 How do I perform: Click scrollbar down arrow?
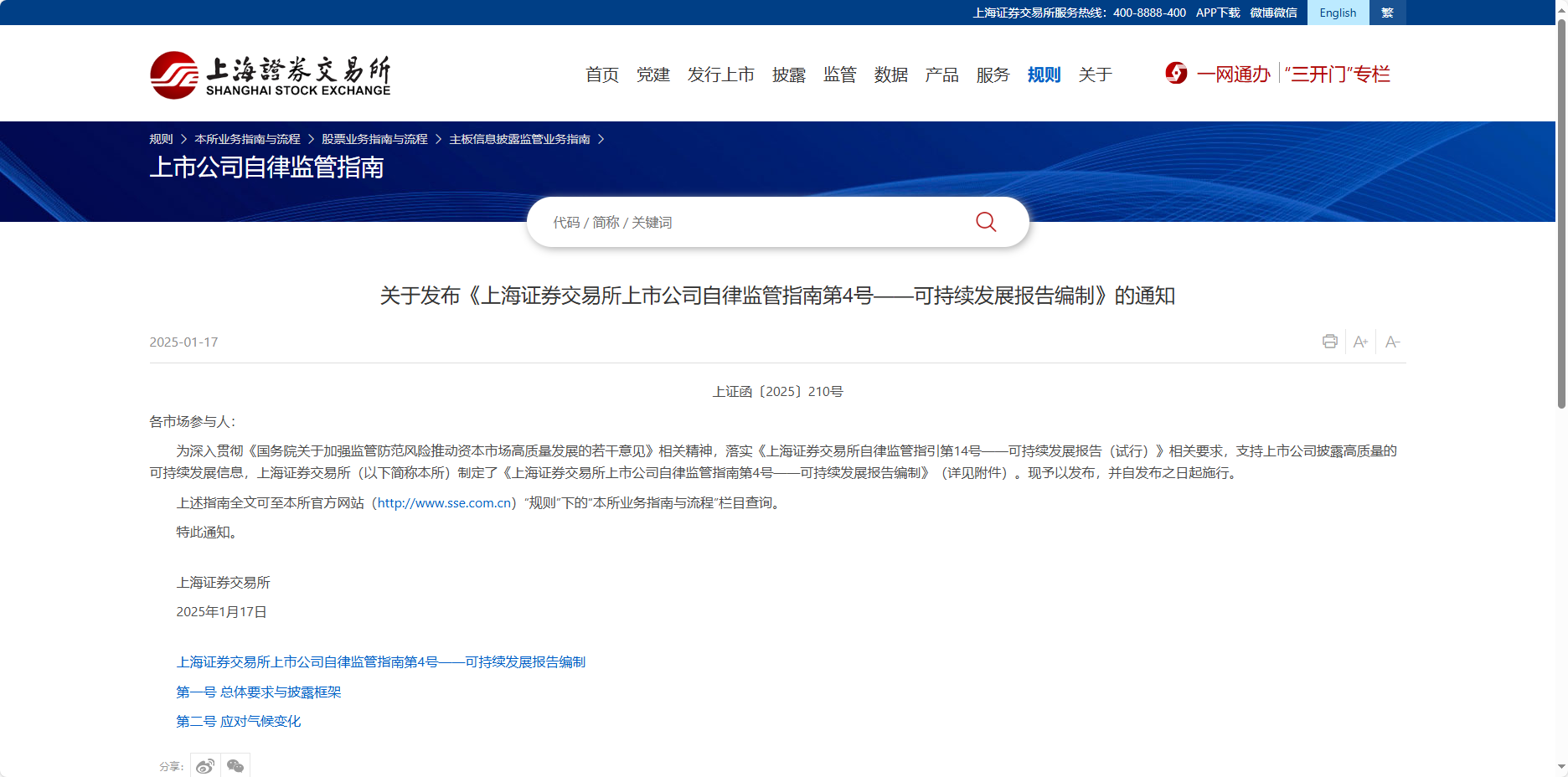tap(1561, 767)
